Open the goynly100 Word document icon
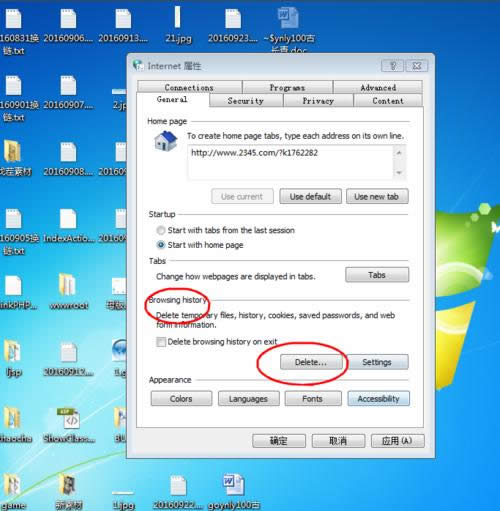This screenshot has height=511, width=500. 233,485
